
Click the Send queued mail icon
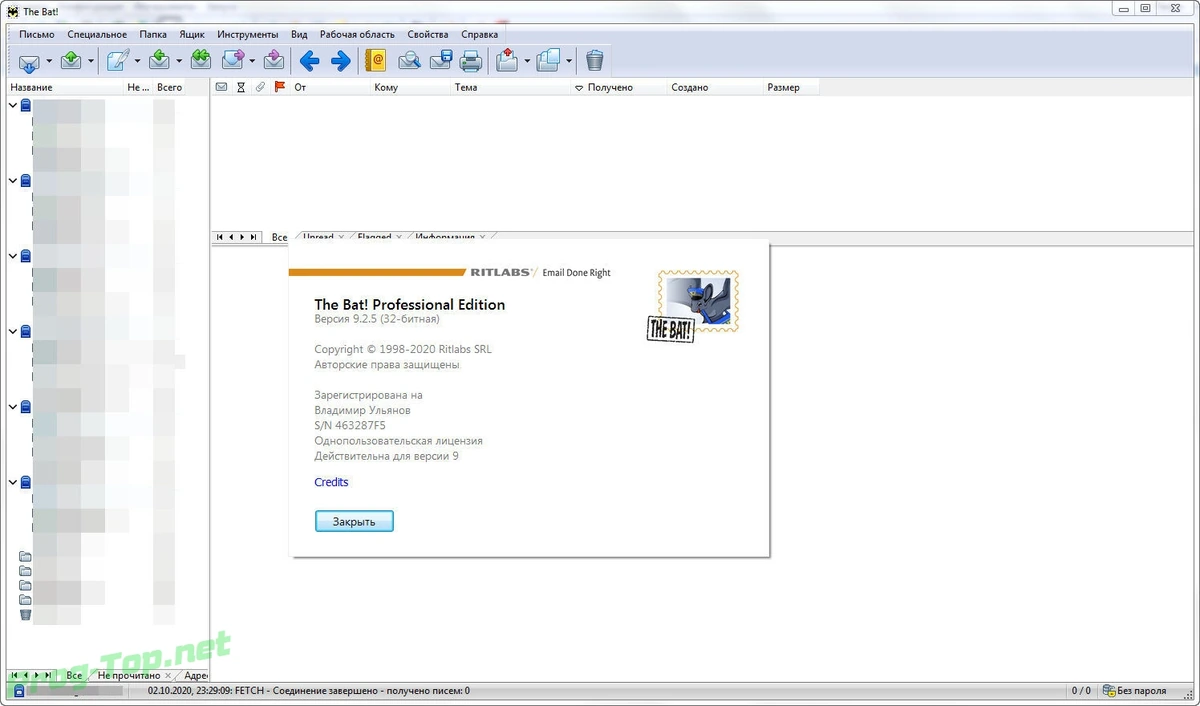tap(71, 61)
